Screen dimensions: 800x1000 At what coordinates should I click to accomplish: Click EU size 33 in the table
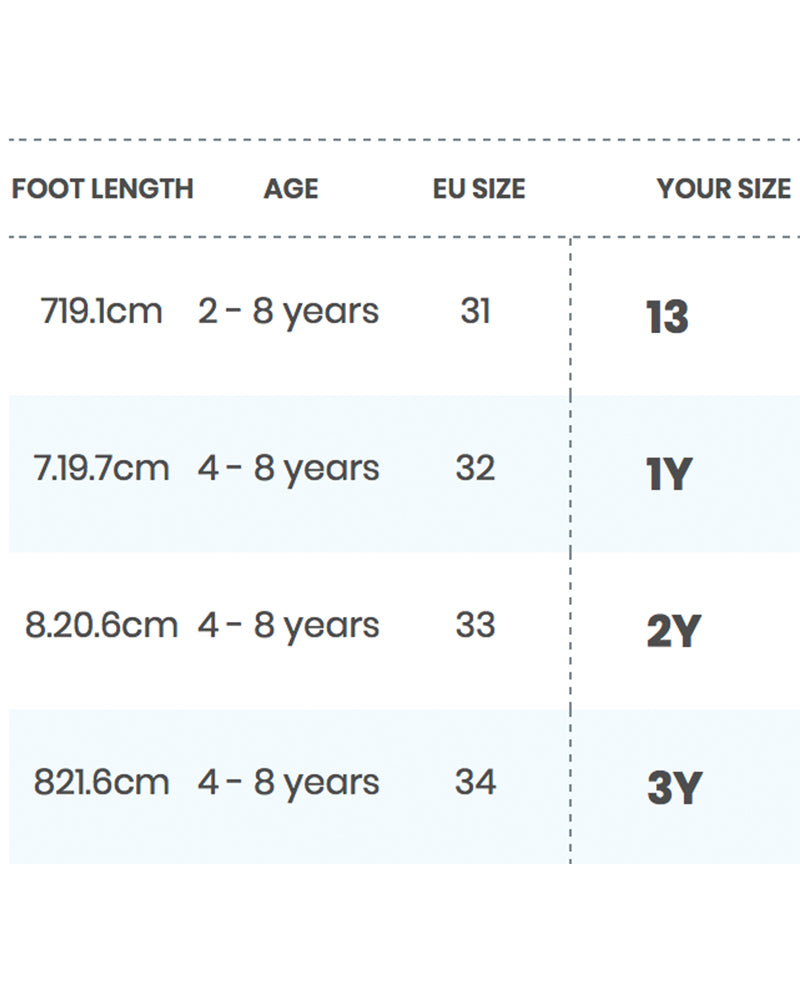[475, 625]
